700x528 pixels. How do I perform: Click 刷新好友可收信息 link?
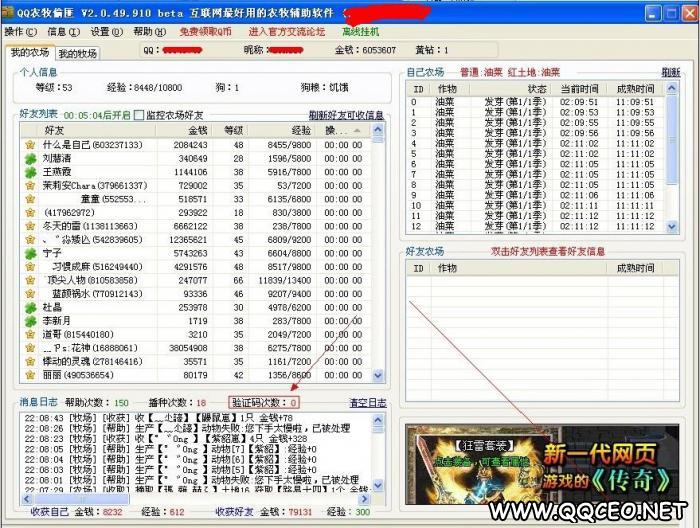(346, 115)
